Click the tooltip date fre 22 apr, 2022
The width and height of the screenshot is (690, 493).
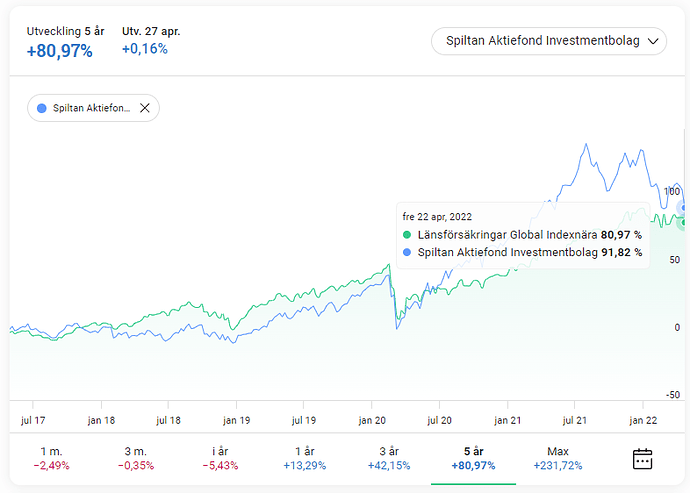click(437, 216)
